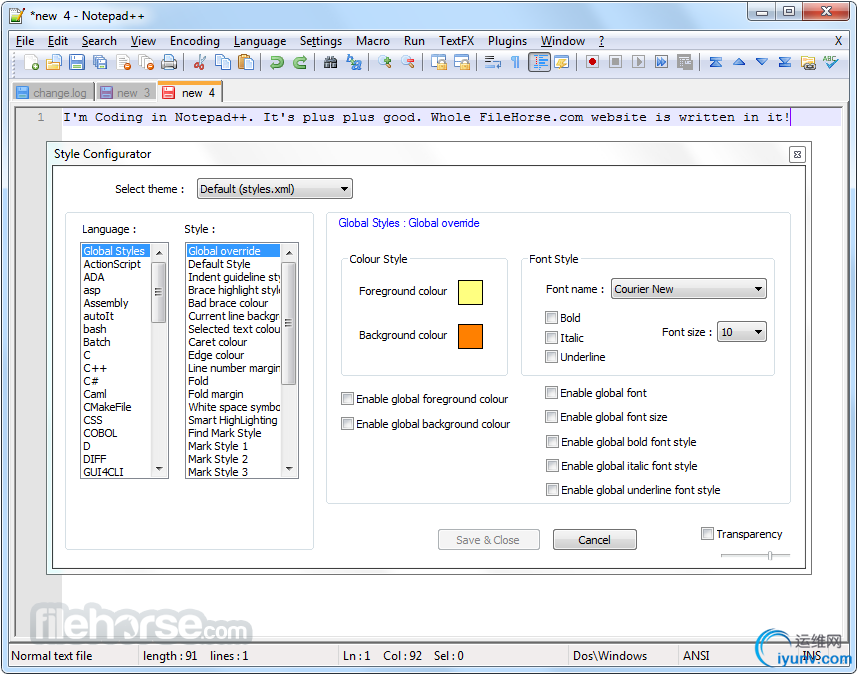Click the Copy toolbar icon
858x675 pixels.
(x=223, y=62)
